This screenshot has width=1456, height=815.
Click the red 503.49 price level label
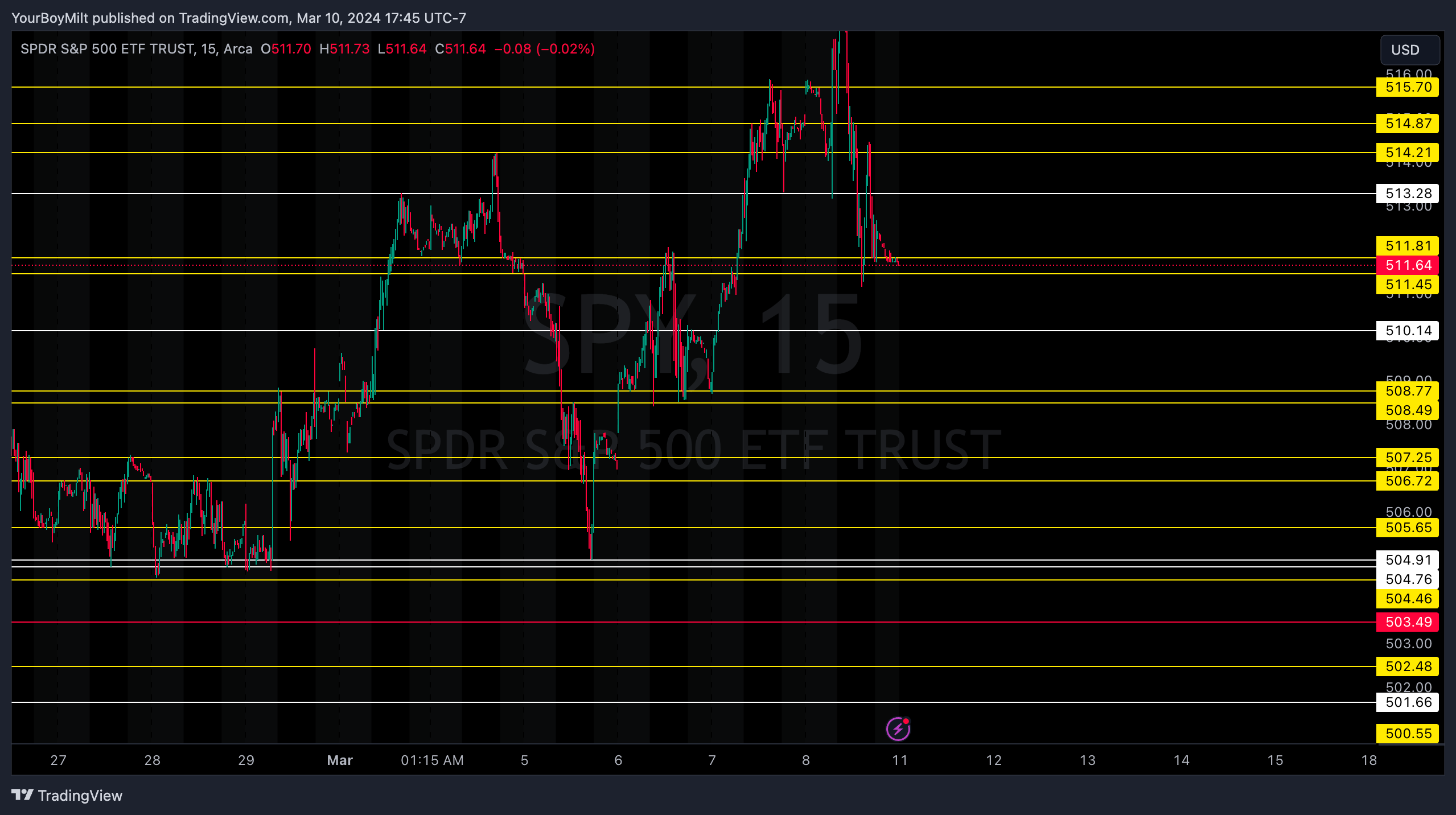[x=1407, y=622]
